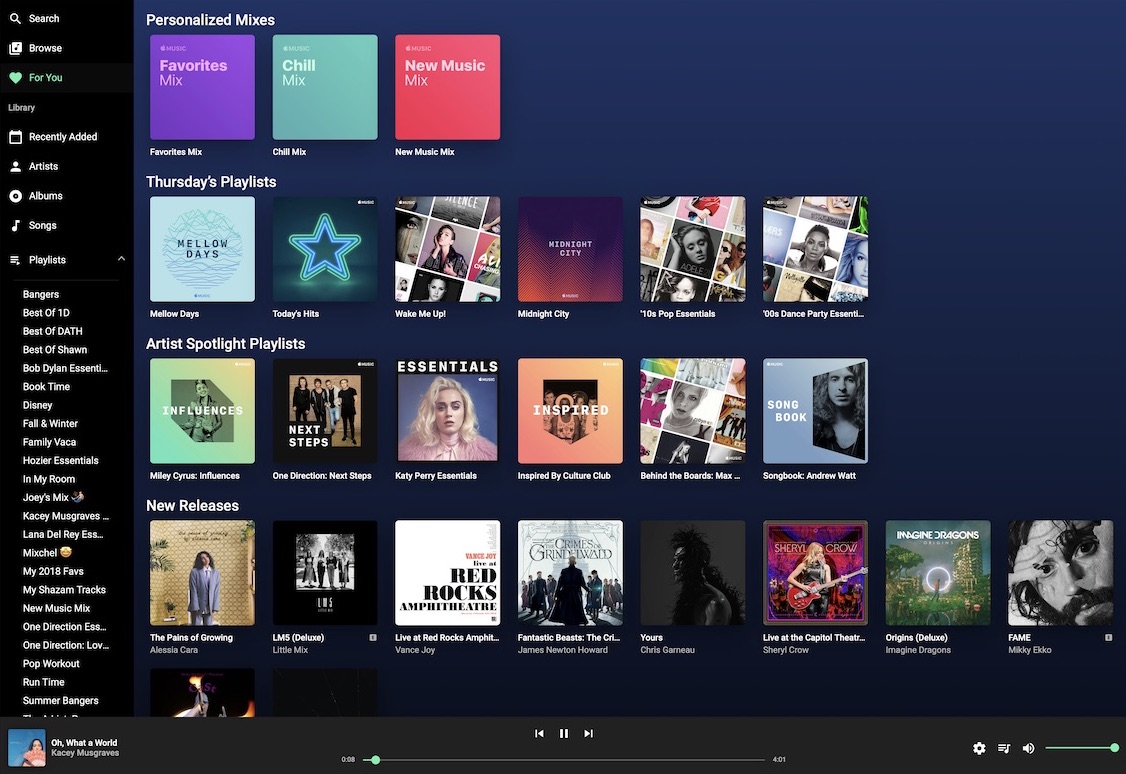This screenshot has height=774, width=1126.
Task: Open the settings gear icon
Action: (979, 748)
